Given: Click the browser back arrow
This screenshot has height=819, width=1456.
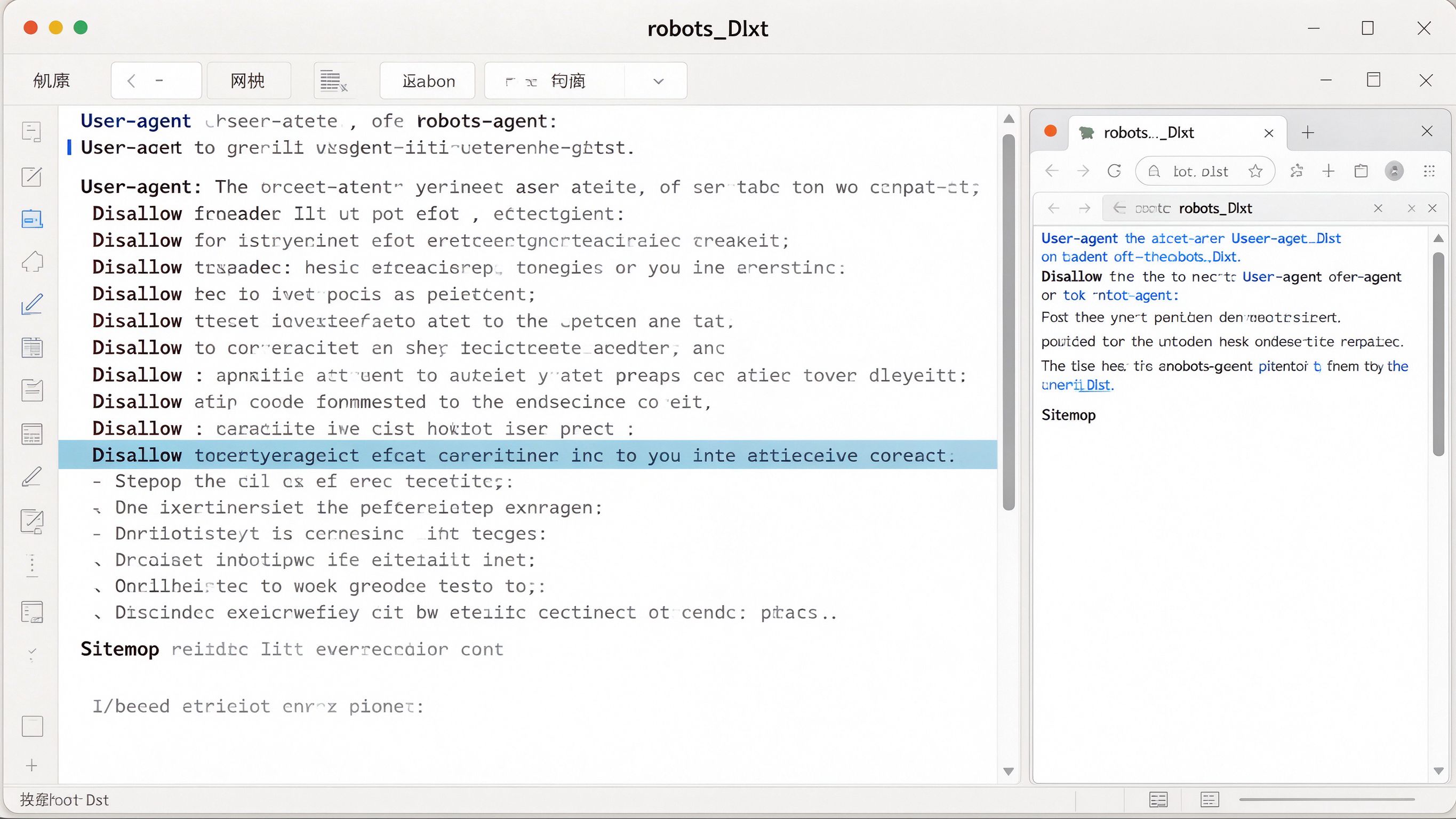Looking at the screenshot, I should (x=1052, y=171).
